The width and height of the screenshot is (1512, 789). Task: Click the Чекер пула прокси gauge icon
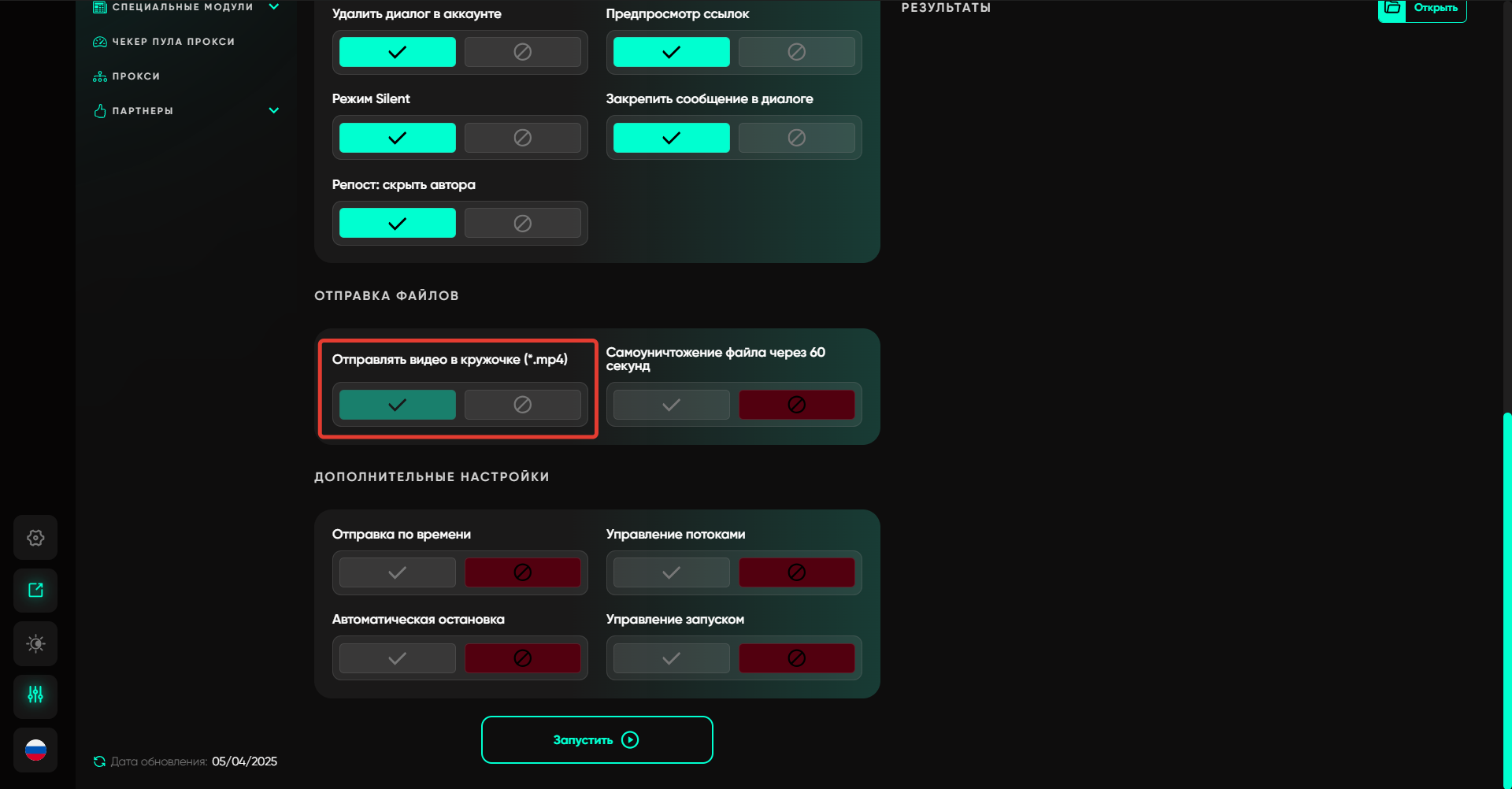pyautogui.click(x=100, y=42)
